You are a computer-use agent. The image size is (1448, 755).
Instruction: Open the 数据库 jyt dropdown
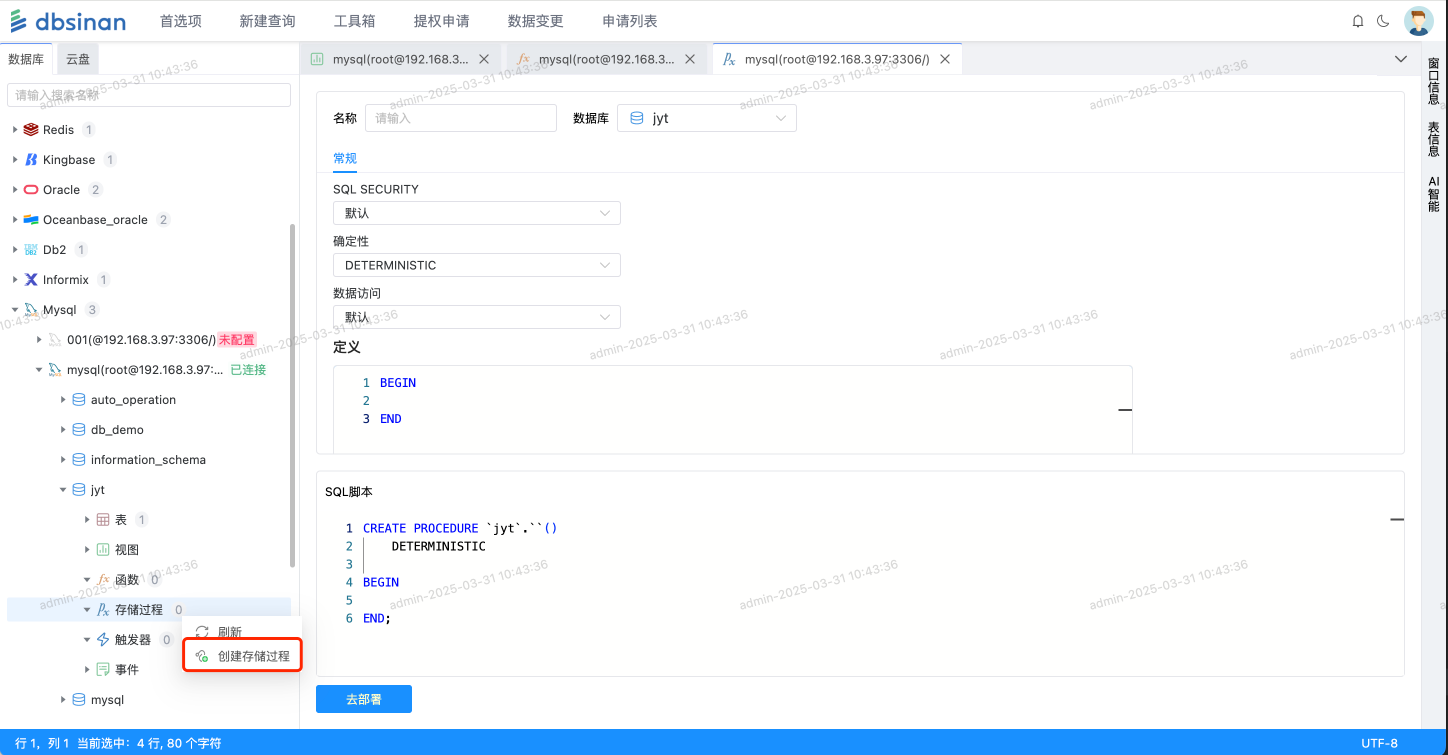(706, 118)
